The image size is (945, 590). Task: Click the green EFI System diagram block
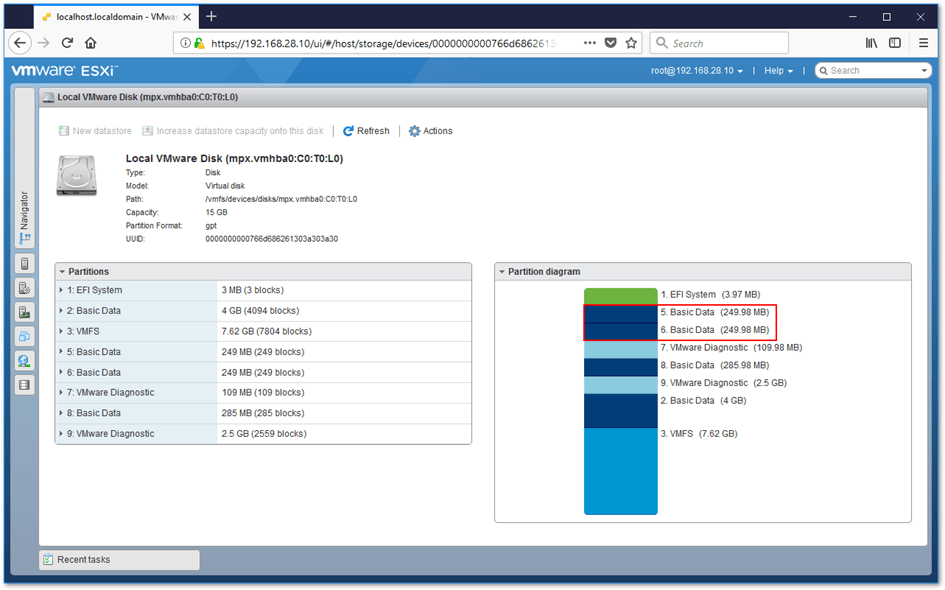click(620, 296)
